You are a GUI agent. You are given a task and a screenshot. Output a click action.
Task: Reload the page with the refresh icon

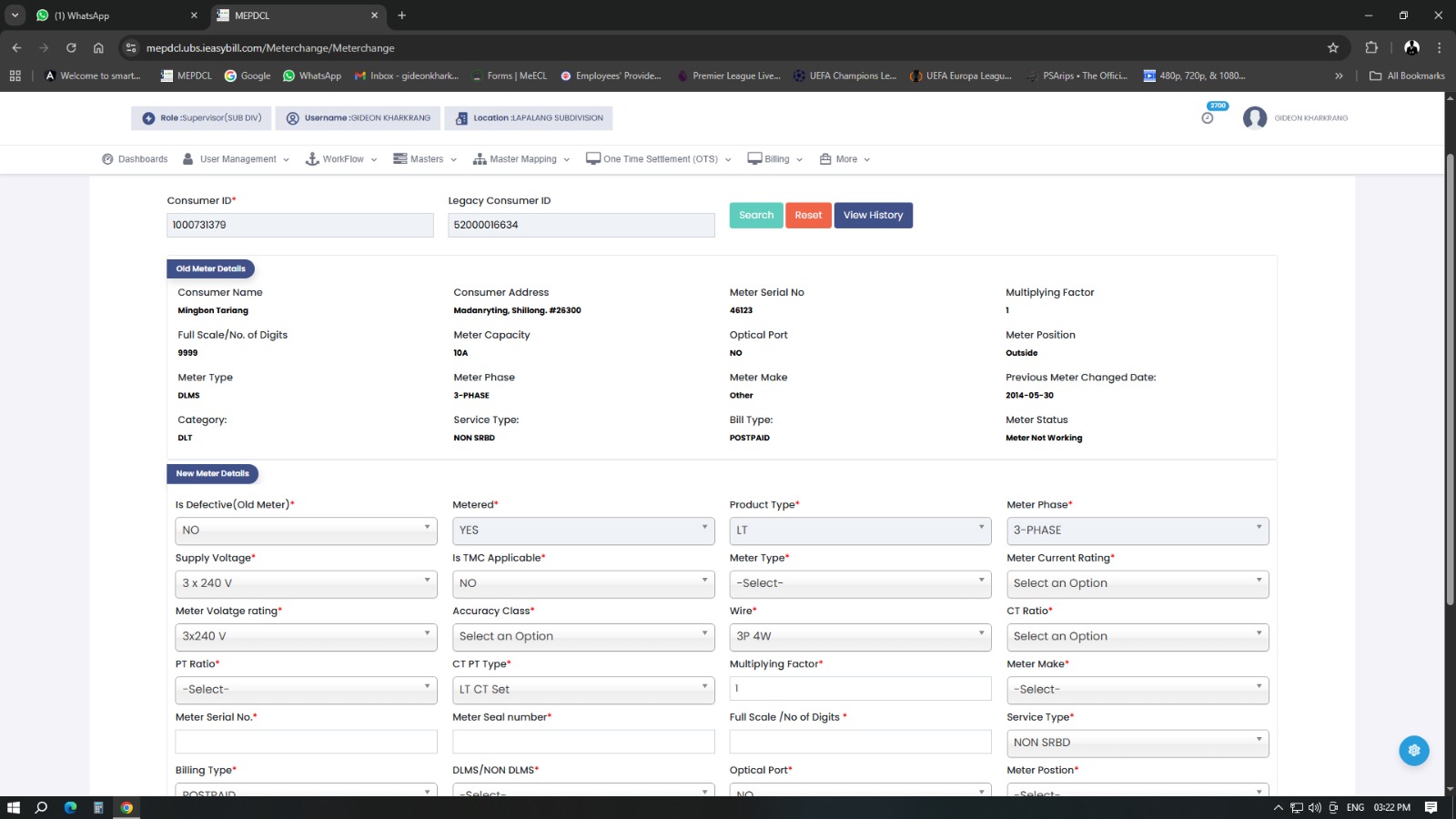pyautogui.click(x=71, y=48)
